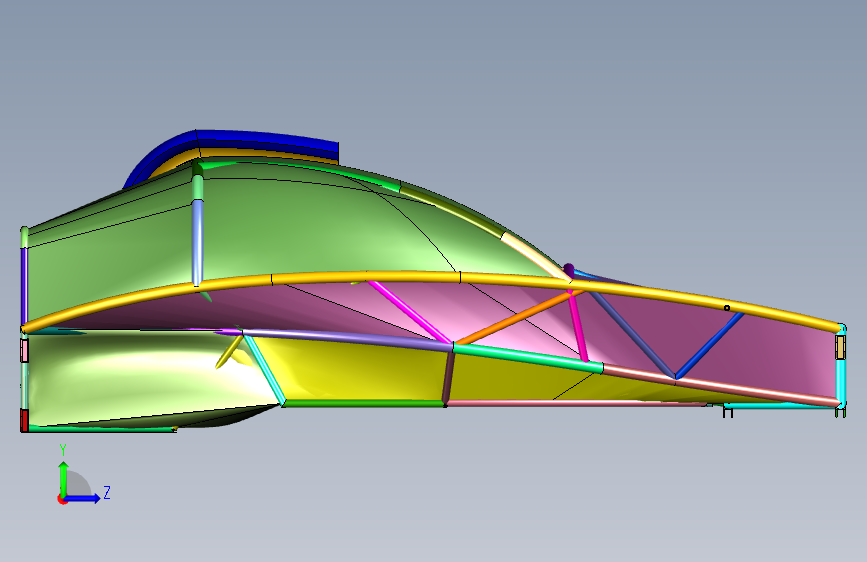Click the small black hole on the yellow rail
The height and width of the screenshot is (562, 867).
727,308
